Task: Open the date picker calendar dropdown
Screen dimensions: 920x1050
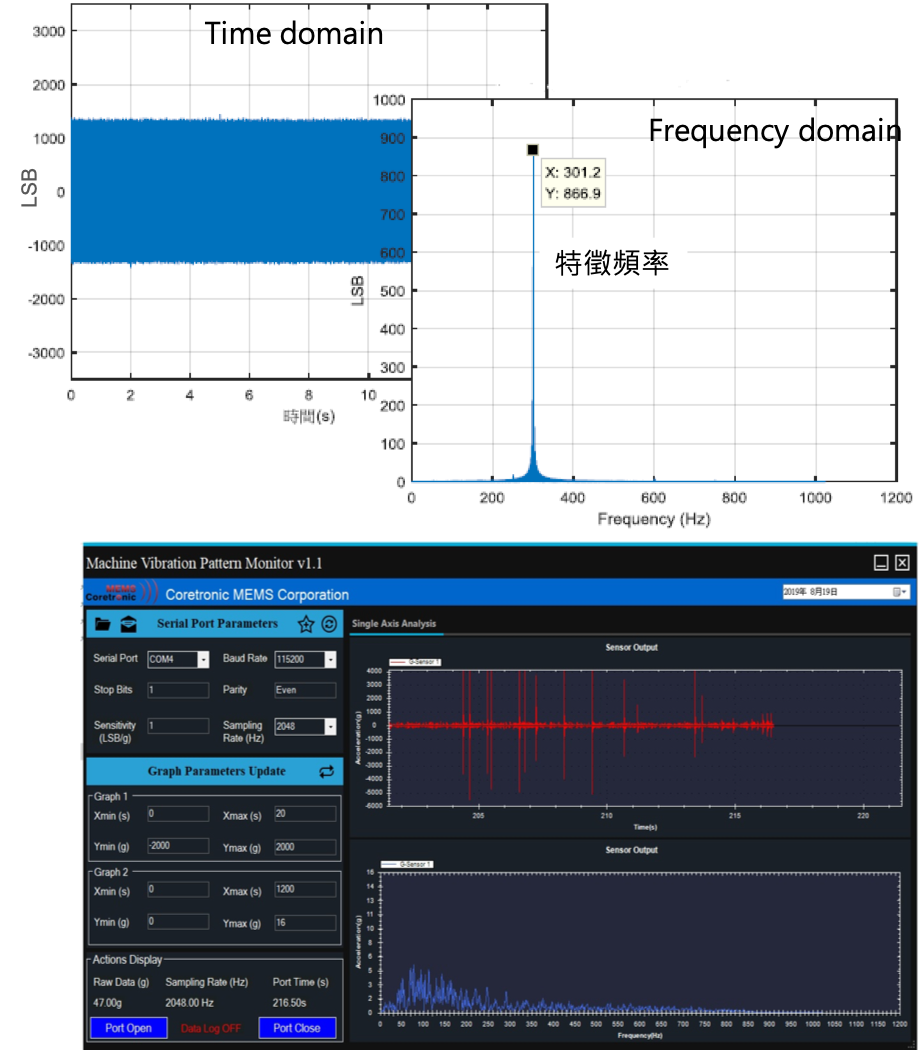Action: coord(899,592)
